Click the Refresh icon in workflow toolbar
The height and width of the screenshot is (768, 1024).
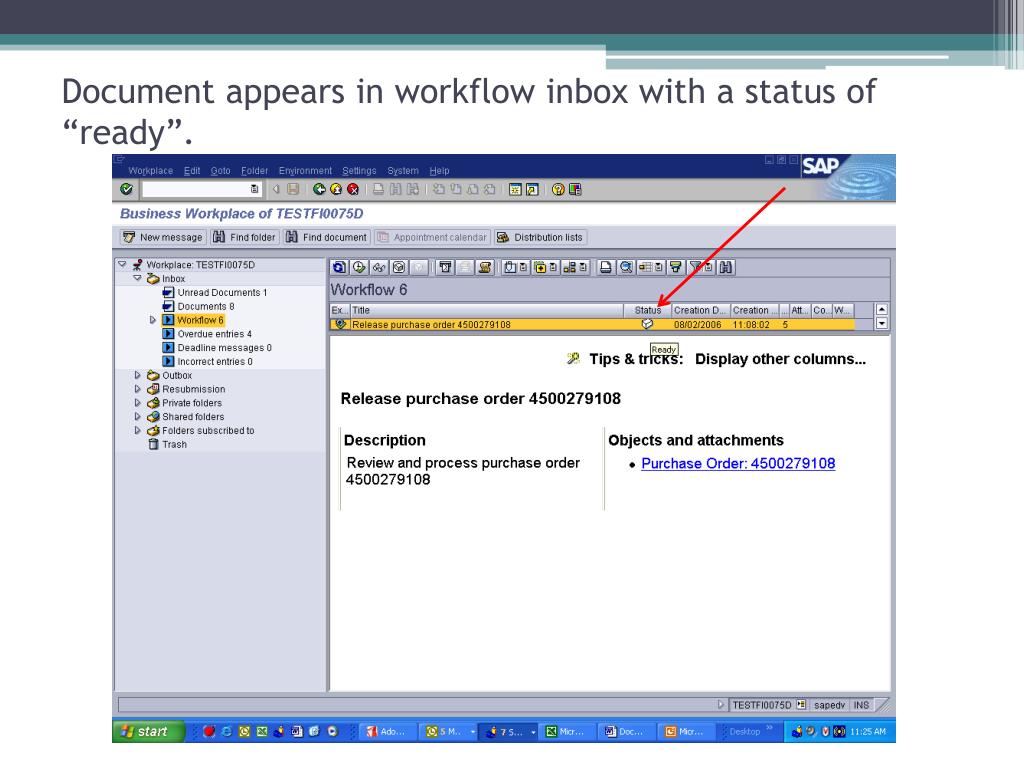click(x=339, y=267)
